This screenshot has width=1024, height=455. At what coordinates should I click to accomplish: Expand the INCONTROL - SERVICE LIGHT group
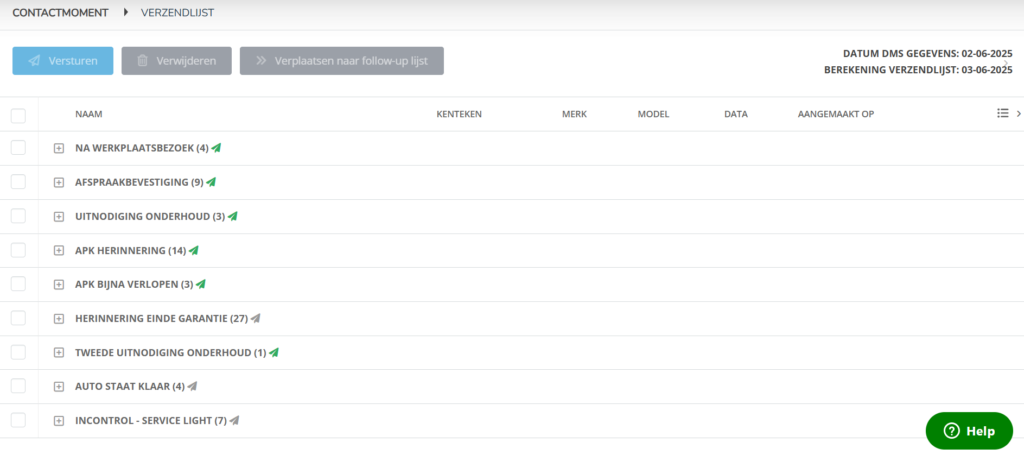tap(59, 421)
